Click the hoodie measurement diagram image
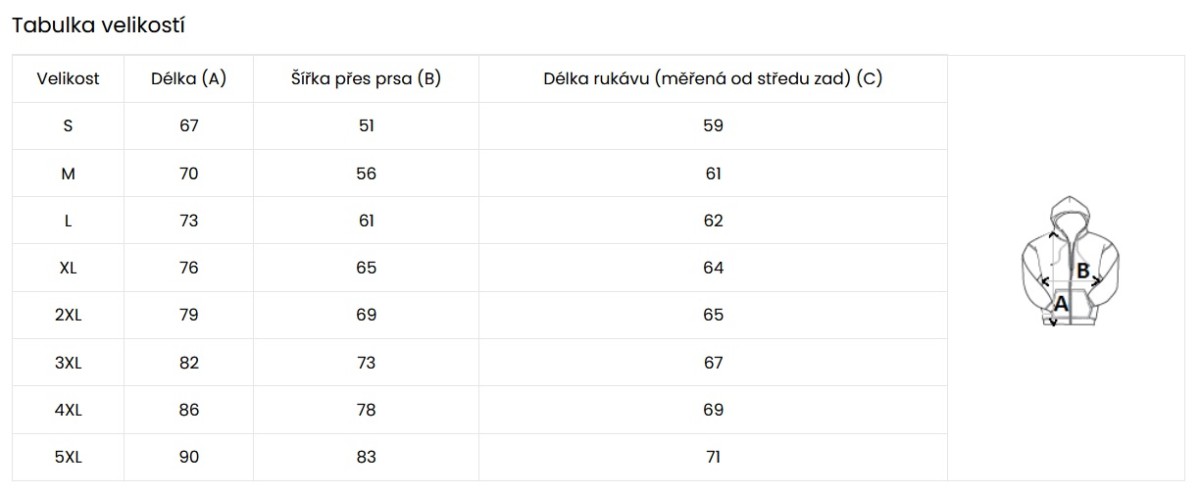 (1069, 262)
